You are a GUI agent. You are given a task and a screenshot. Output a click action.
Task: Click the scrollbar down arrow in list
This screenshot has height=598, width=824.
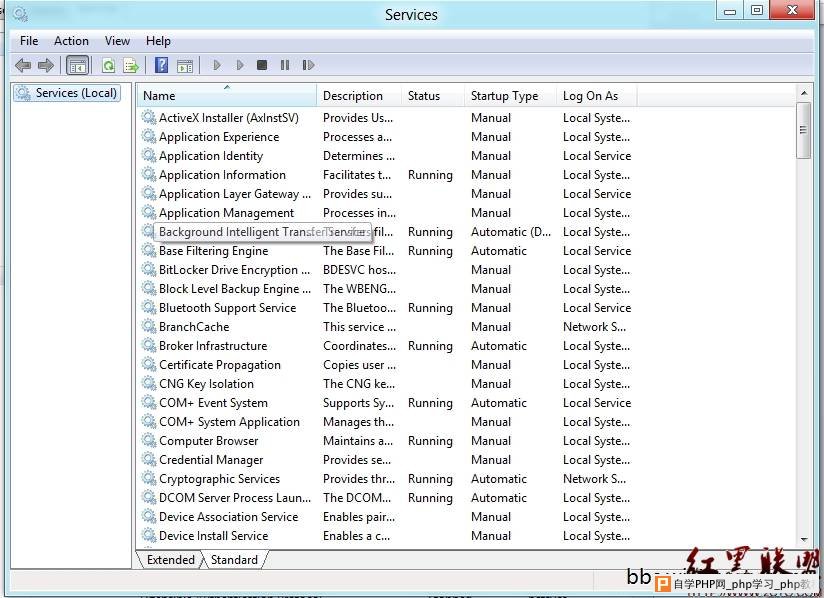coord(804,538)
